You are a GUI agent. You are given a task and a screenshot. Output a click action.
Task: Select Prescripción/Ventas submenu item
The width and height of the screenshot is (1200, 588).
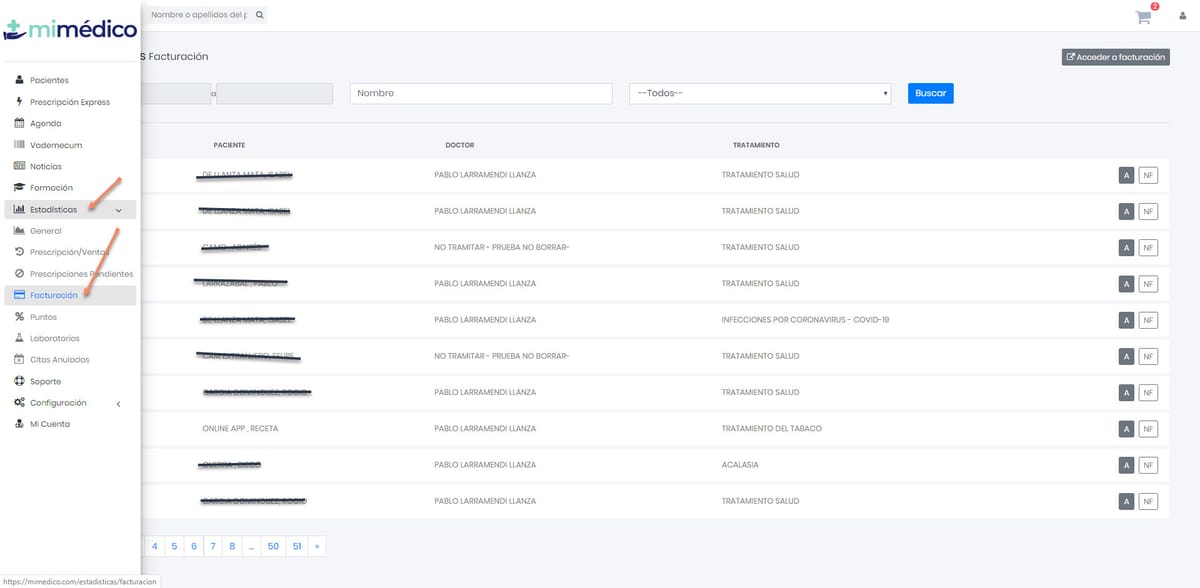tap(69, 252)
